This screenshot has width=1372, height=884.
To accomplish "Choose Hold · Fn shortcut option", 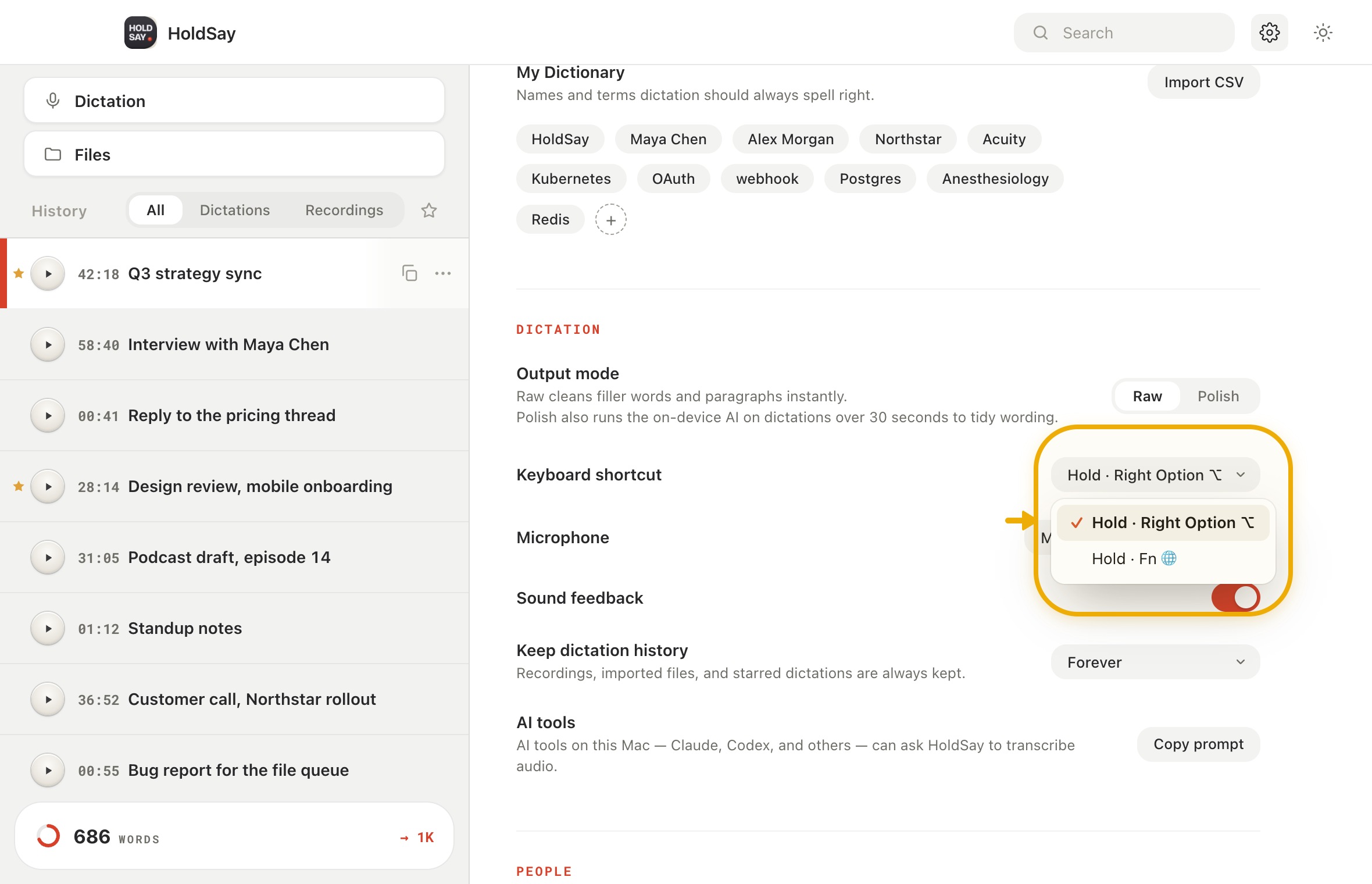I will click(1163, 558).
